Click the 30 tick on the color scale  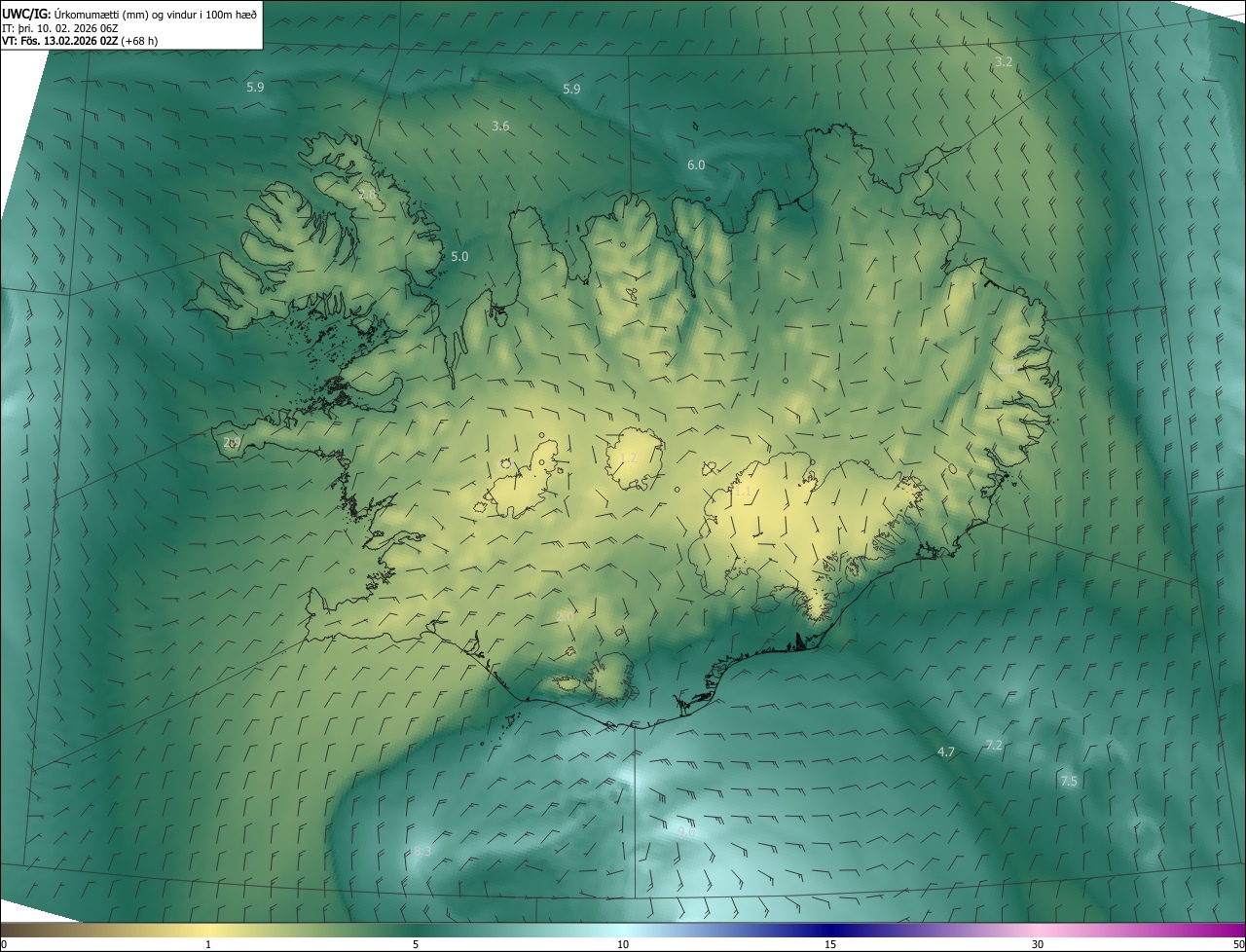click(x=1038, y=944)
